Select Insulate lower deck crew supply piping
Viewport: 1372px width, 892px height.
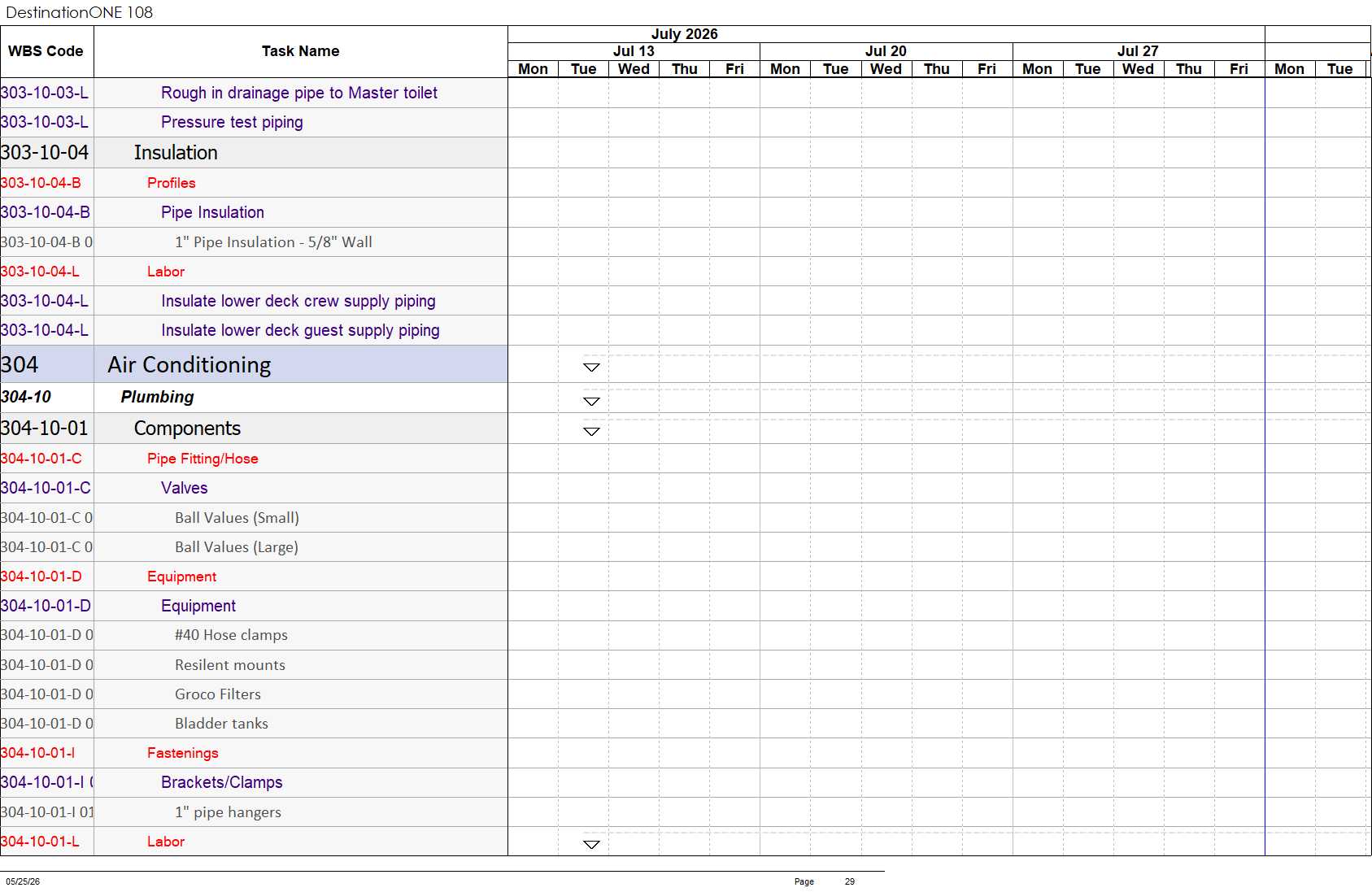(x=298, y=301)
